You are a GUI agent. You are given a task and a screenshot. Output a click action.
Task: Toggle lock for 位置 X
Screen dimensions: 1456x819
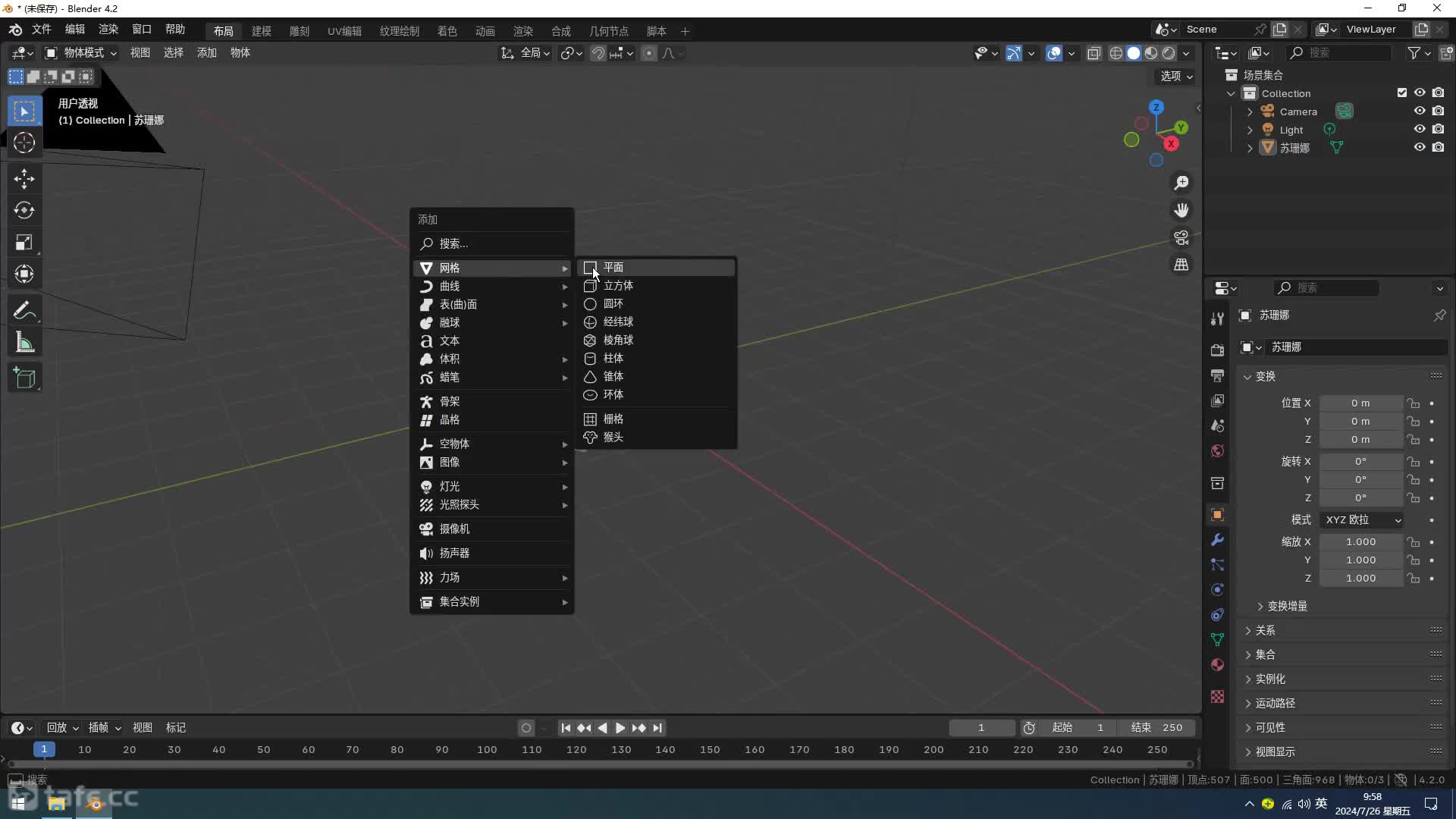[1414, 403]
